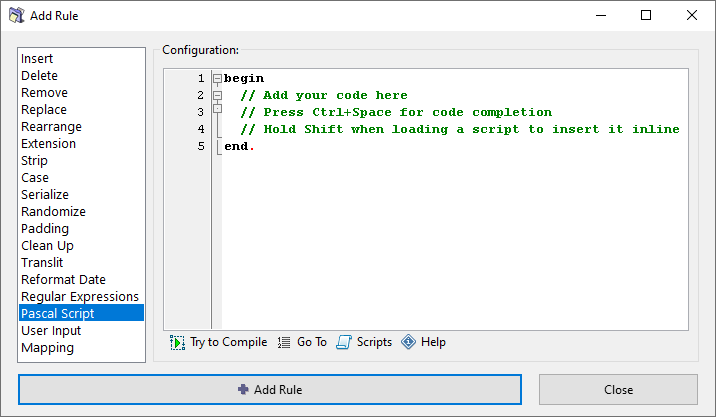716x417 pixels.
Task: Select the Mapping rule at list bottom
Action: point(47,347)
